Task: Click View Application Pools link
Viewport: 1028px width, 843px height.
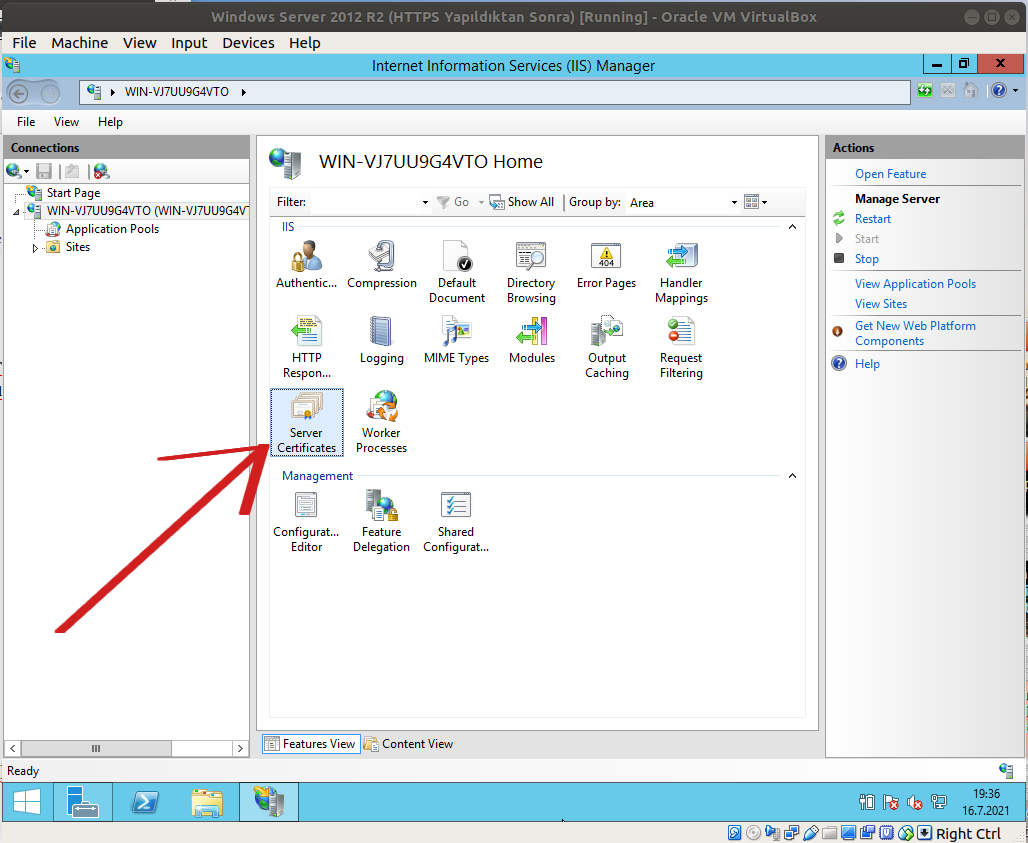Action: click(x=915, y=284)
